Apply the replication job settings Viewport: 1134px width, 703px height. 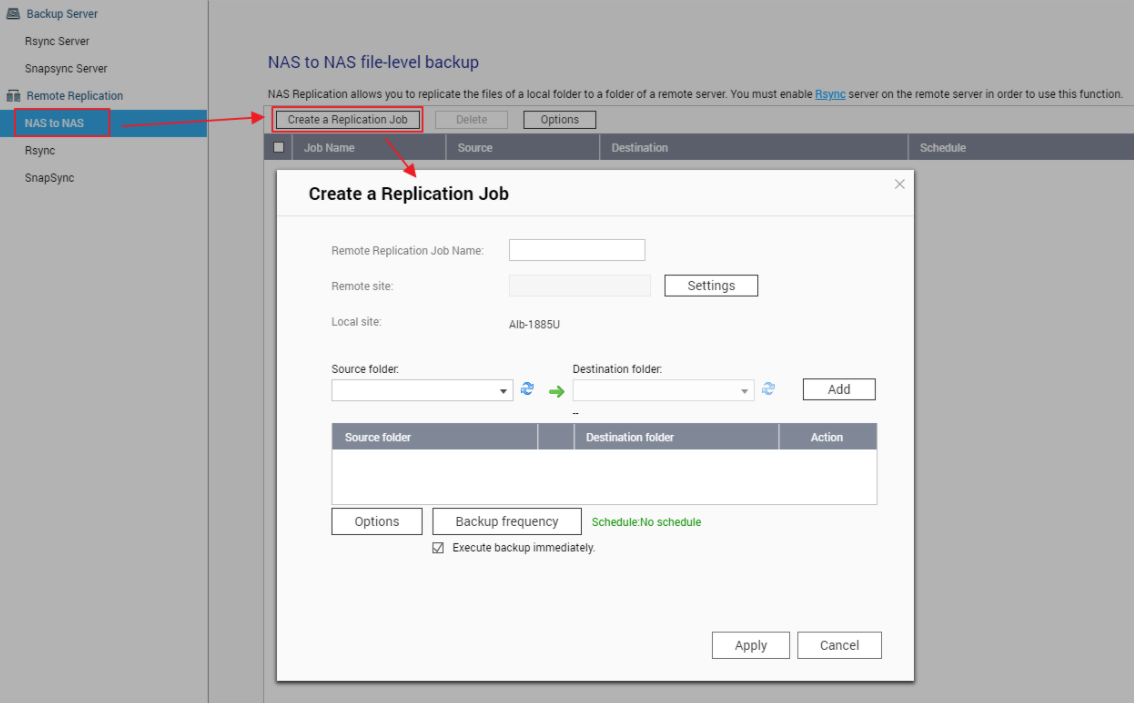tap(751, 646)
